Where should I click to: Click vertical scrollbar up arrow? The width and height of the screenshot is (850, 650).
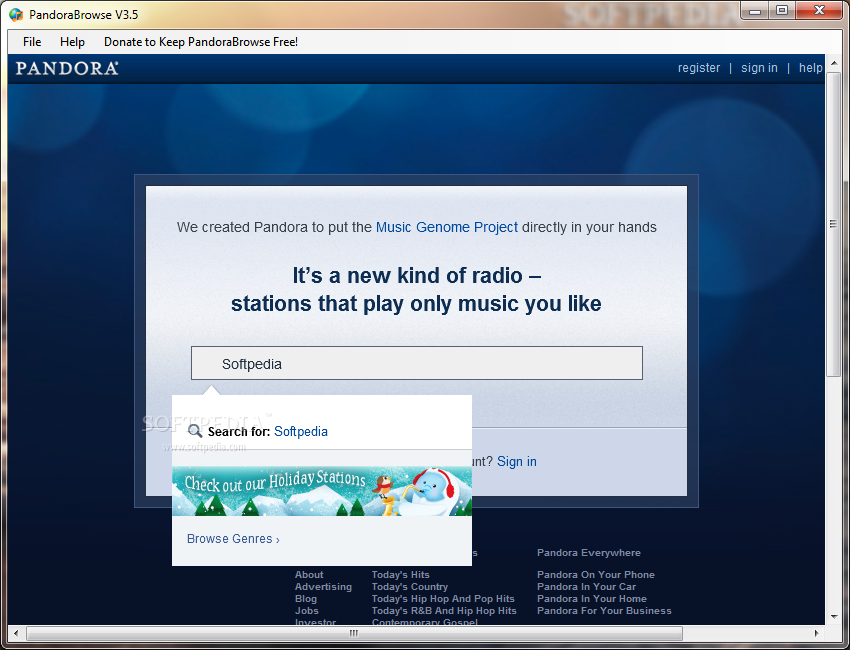(x=834, y=61)
